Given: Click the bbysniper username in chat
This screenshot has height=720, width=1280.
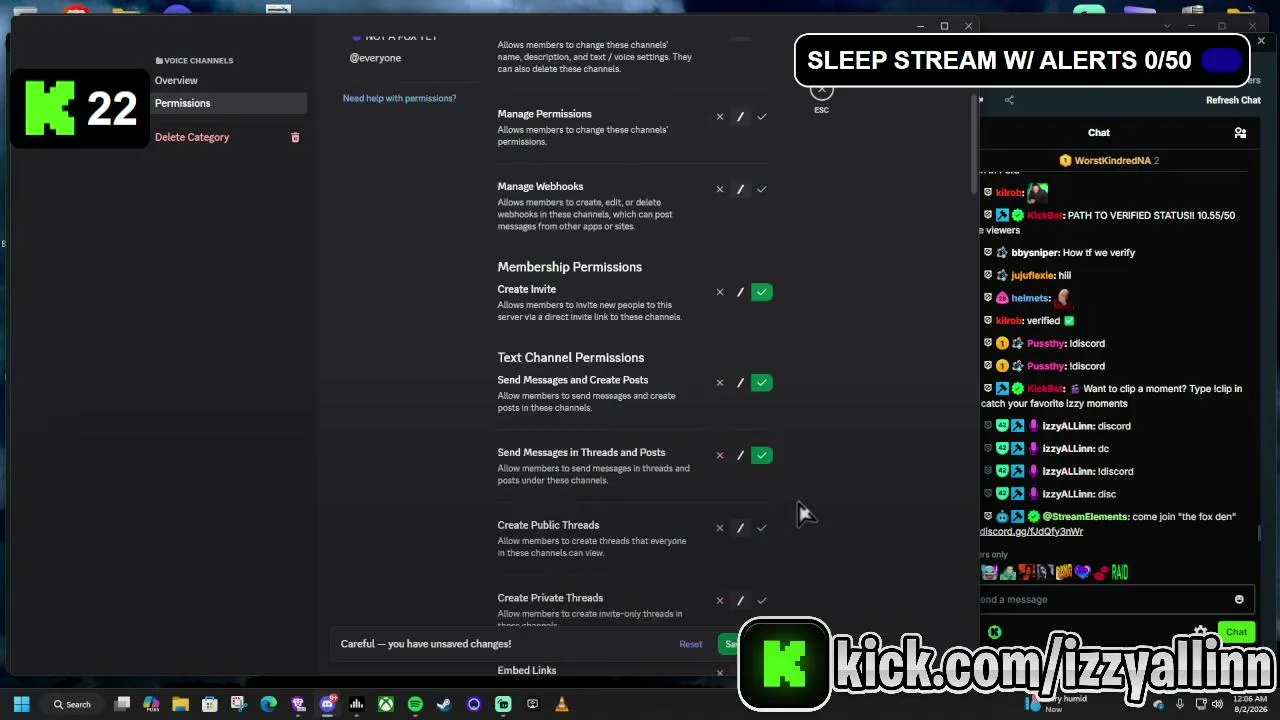Looking at the screenshot, I should point(1035,253).
